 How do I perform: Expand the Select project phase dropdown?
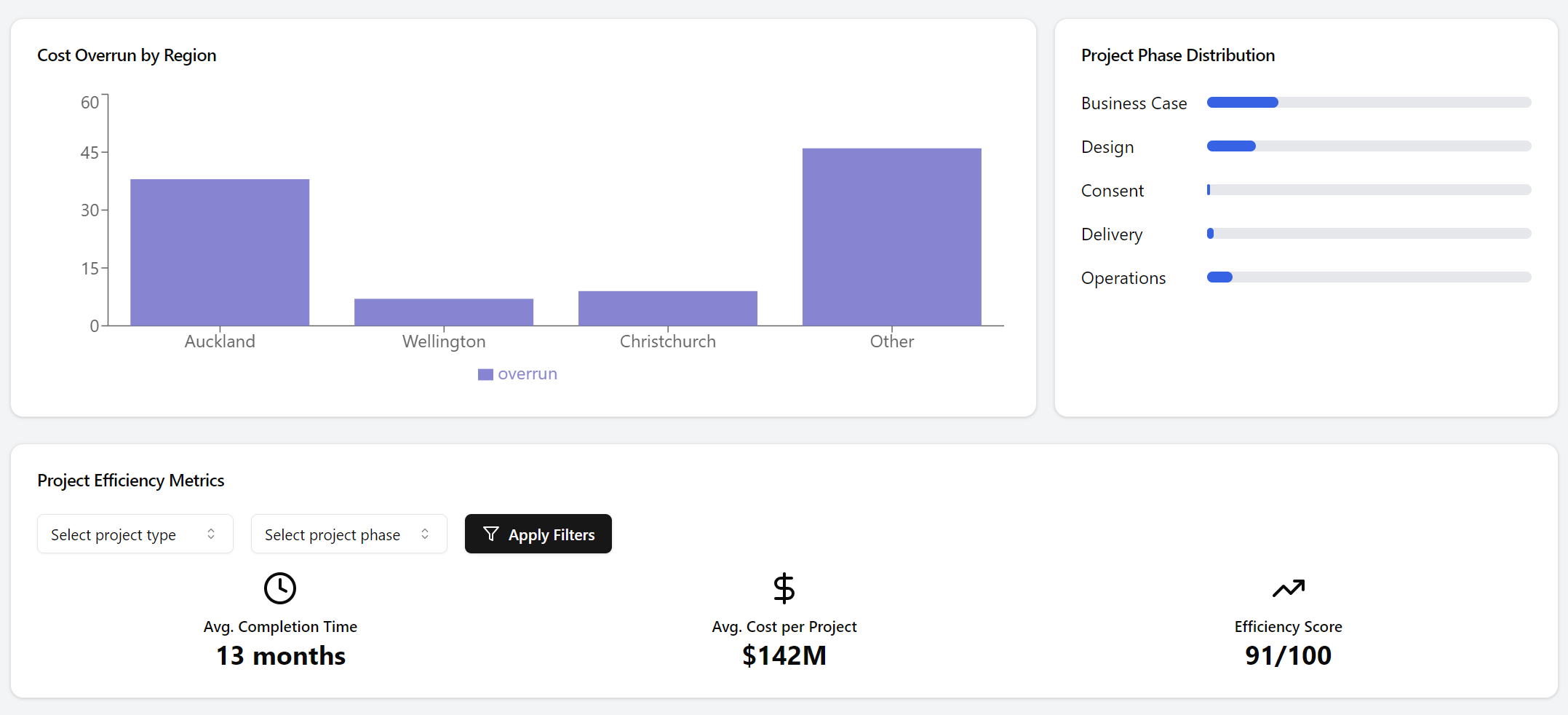[349, 534]
